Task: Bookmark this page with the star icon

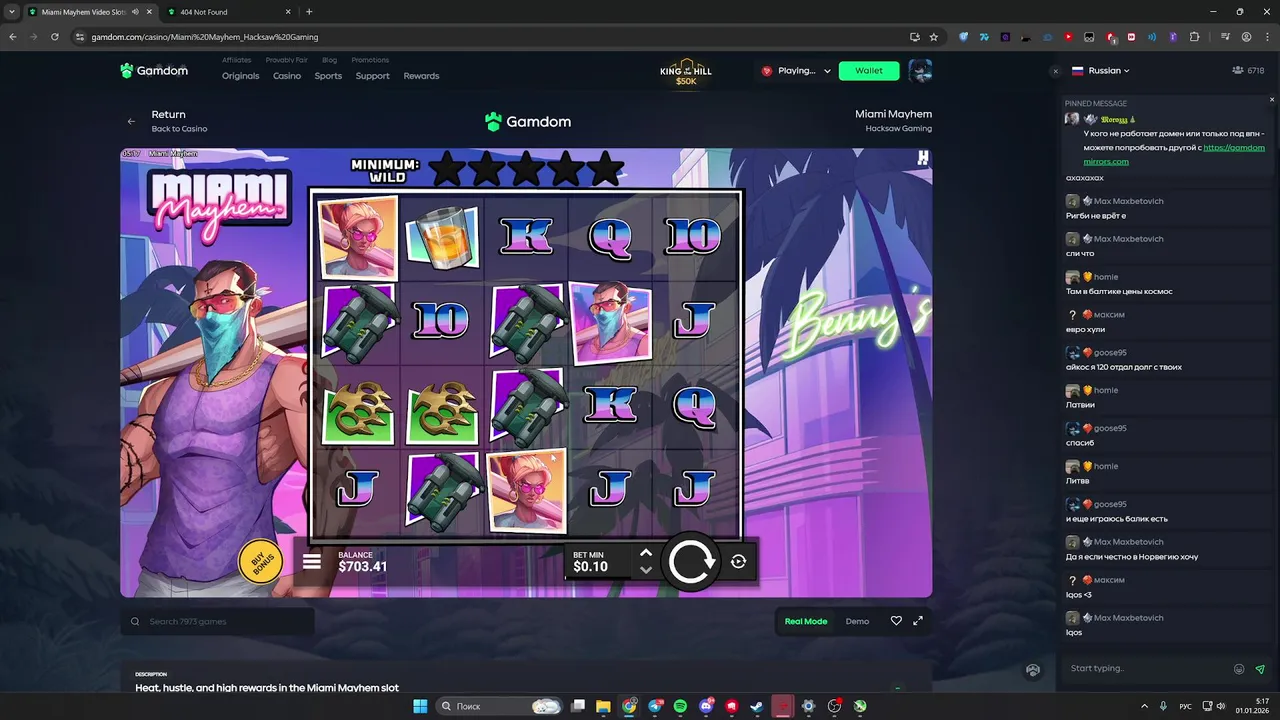Action: (934, 37)
